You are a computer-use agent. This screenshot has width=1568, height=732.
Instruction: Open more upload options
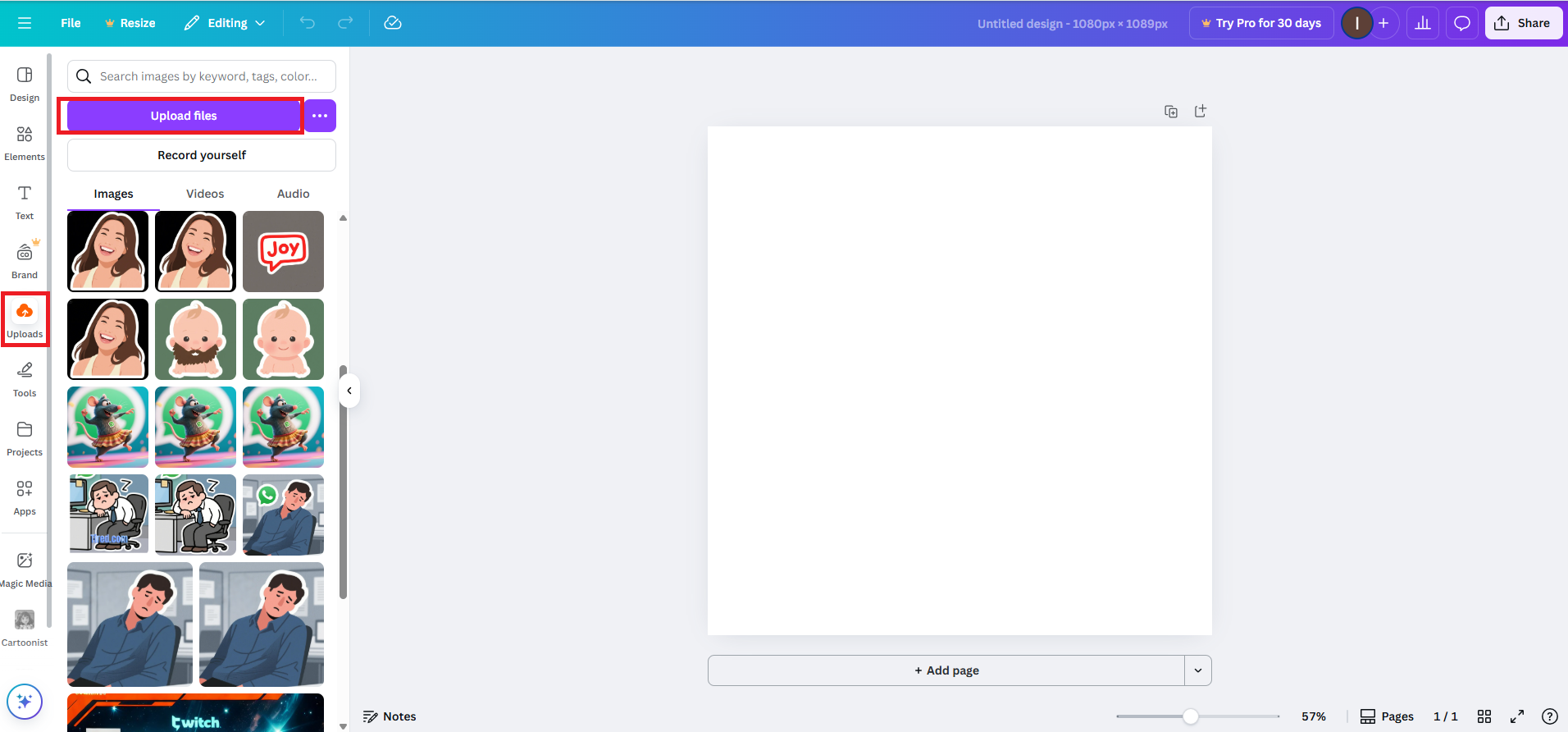[320, 116]
